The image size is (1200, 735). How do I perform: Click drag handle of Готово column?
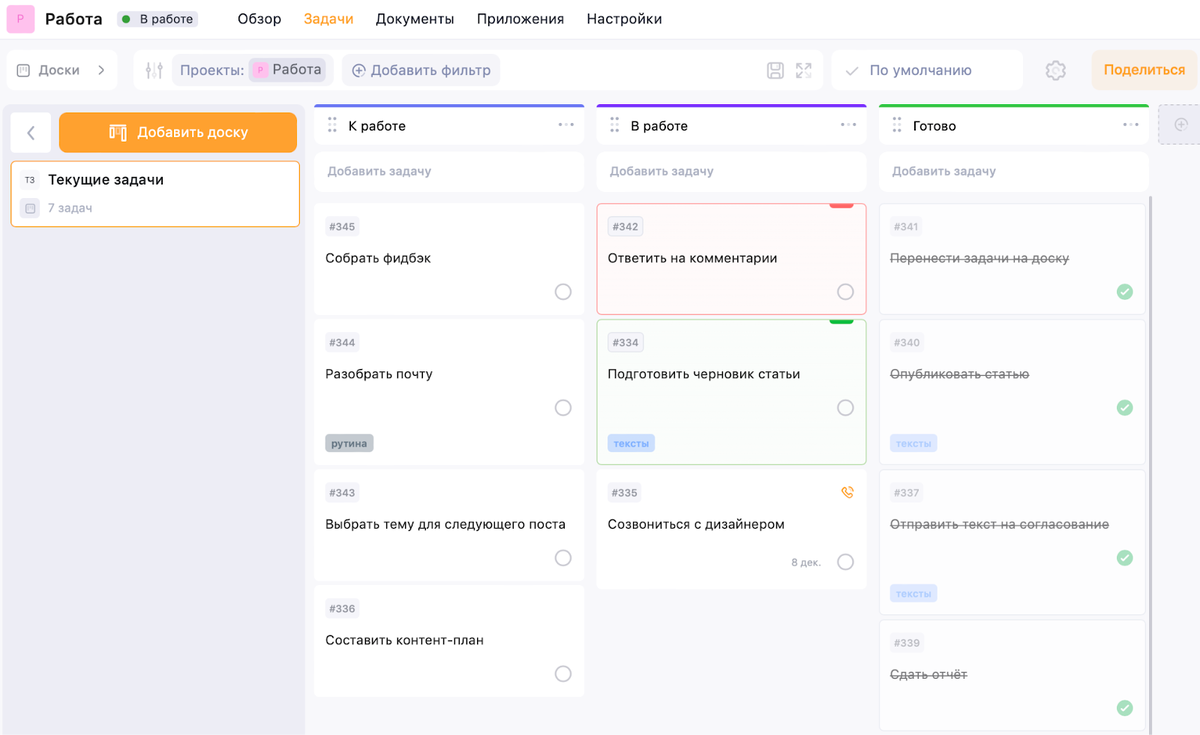(897, 125)
